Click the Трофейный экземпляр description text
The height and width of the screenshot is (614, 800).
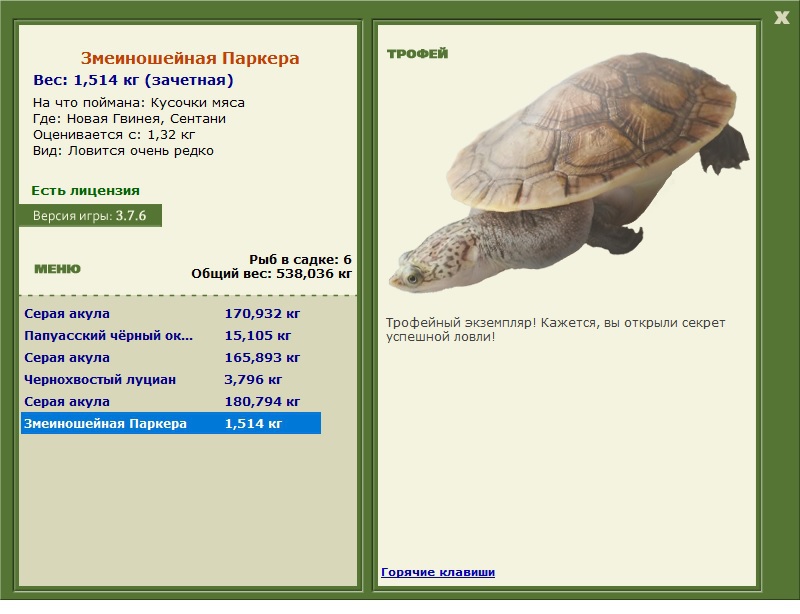(555, 330)
